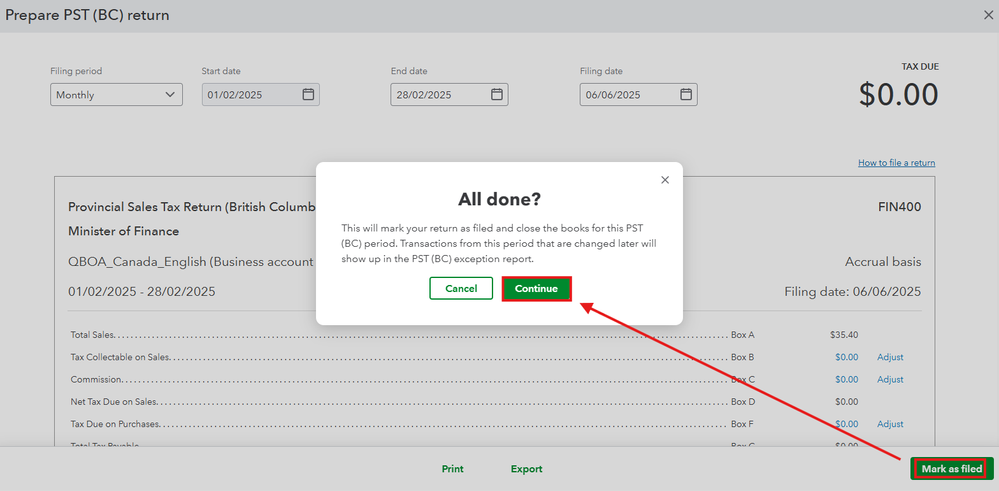999x491 pixels.
Task: Select the Total Sales $35.40 value
Action: [x=844, y=334]
